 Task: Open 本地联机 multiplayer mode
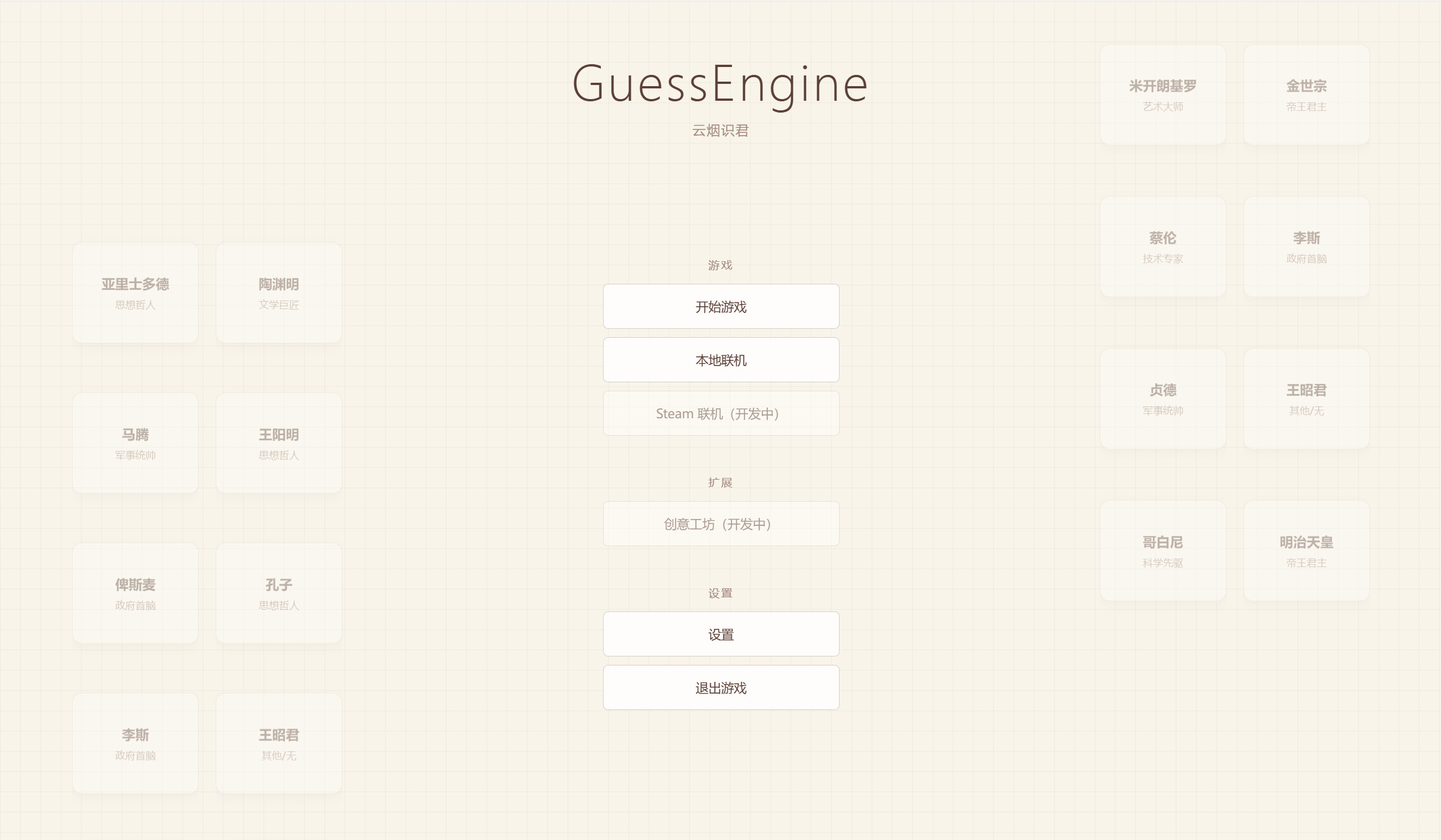[721, 360]
